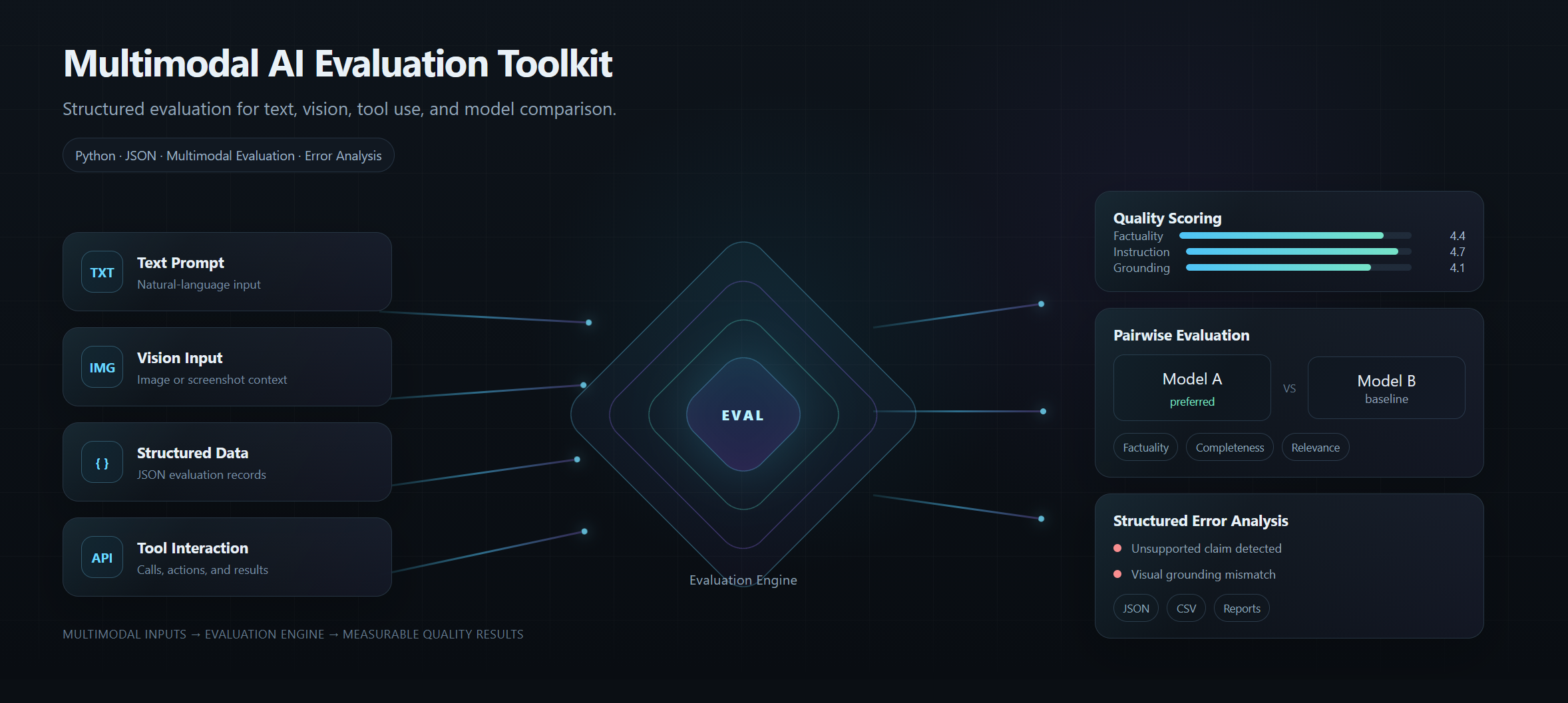This screenshot has width=1568, height=703.
Task: Select the Model B baseline box
Action: pyautogui.click(x=1386, y=388)
